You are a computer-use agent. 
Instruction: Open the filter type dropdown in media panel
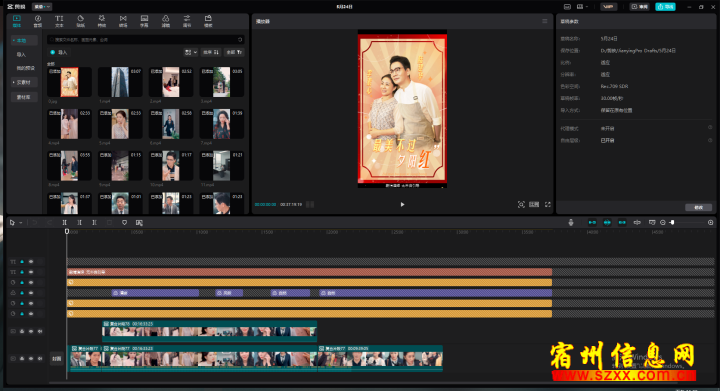pos(234,52)
